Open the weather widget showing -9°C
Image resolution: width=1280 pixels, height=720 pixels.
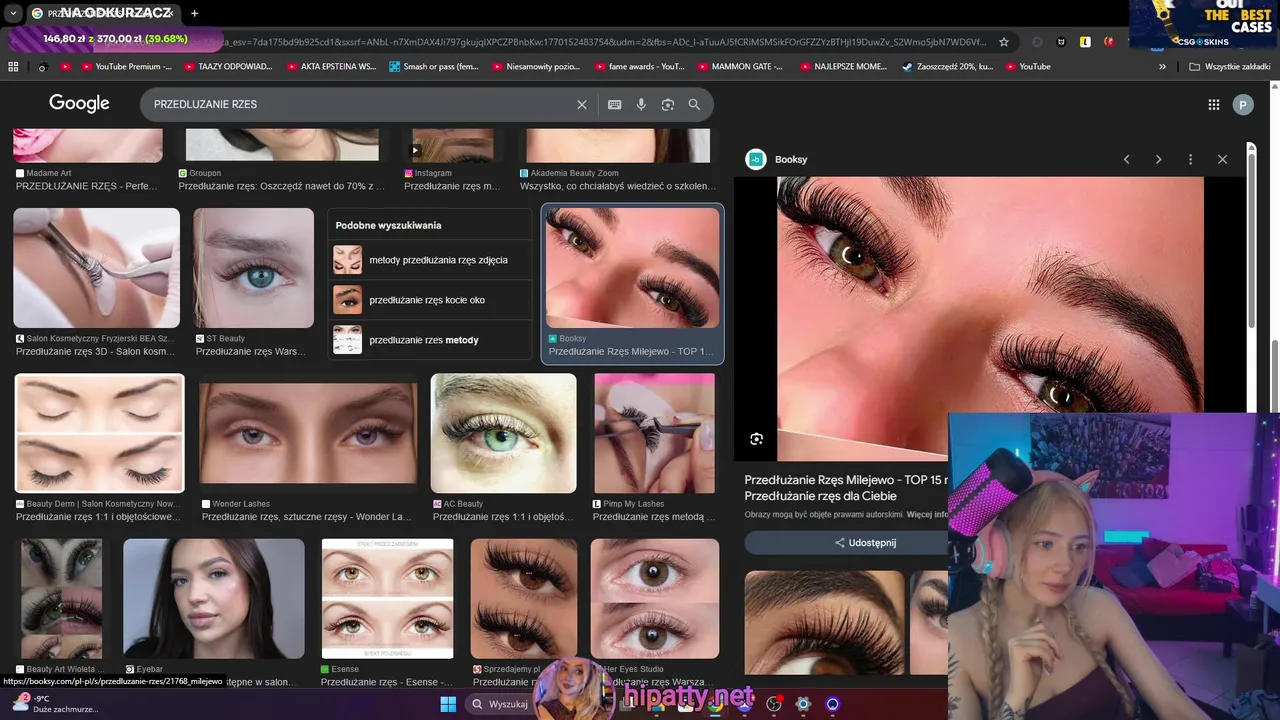[55, 704]
